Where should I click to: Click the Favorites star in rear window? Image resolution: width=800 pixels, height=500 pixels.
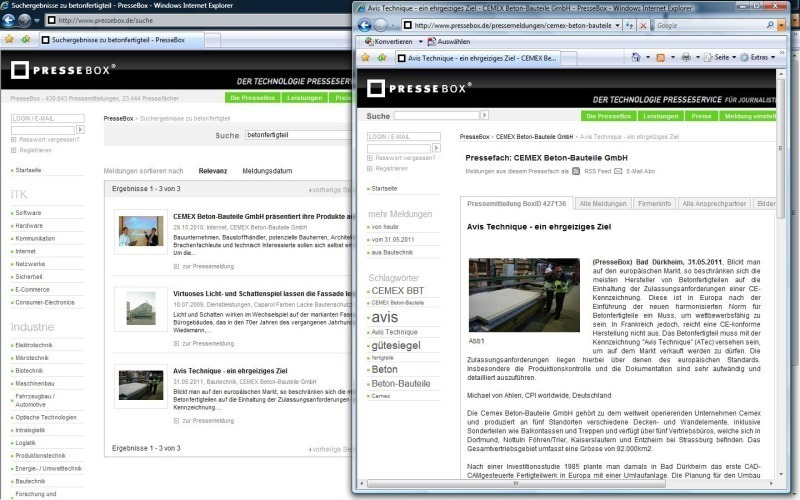pos(9,39)
